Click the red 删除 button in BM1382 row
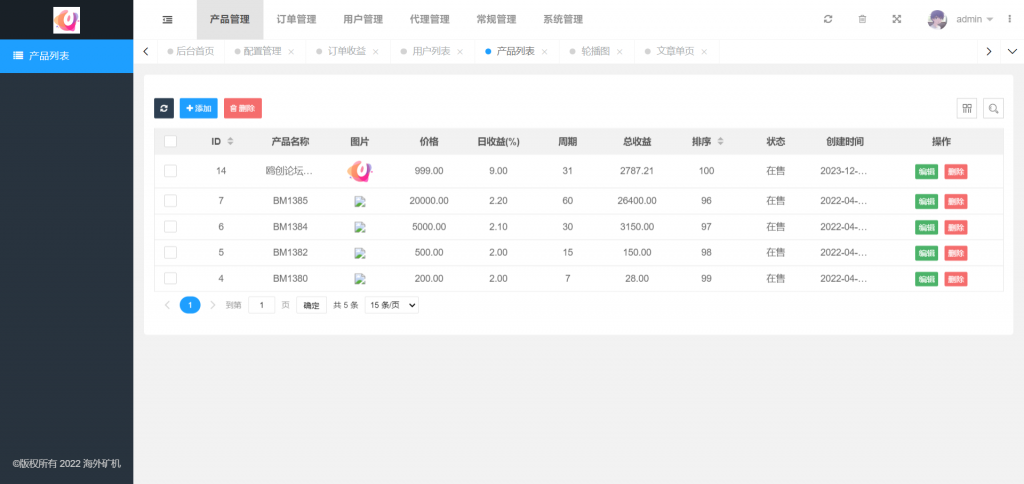This screenshot has height=484, width=1024. [955, 253]
